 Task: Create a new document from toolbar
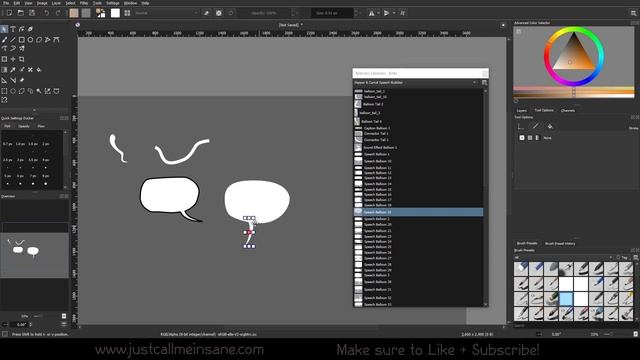click(x=9, y=13)
